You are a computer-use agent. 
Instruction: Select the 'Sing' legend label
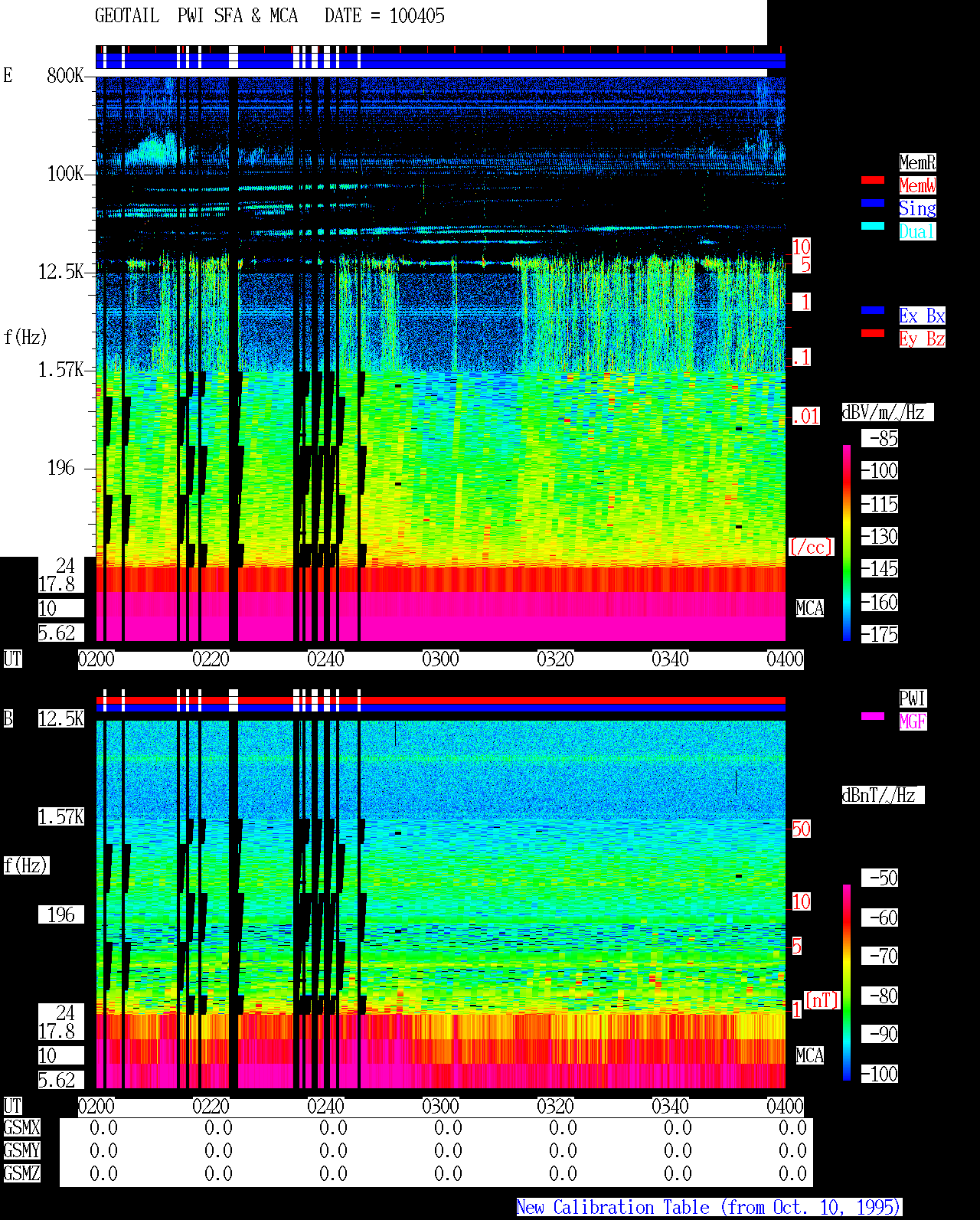tap(917, 208)
